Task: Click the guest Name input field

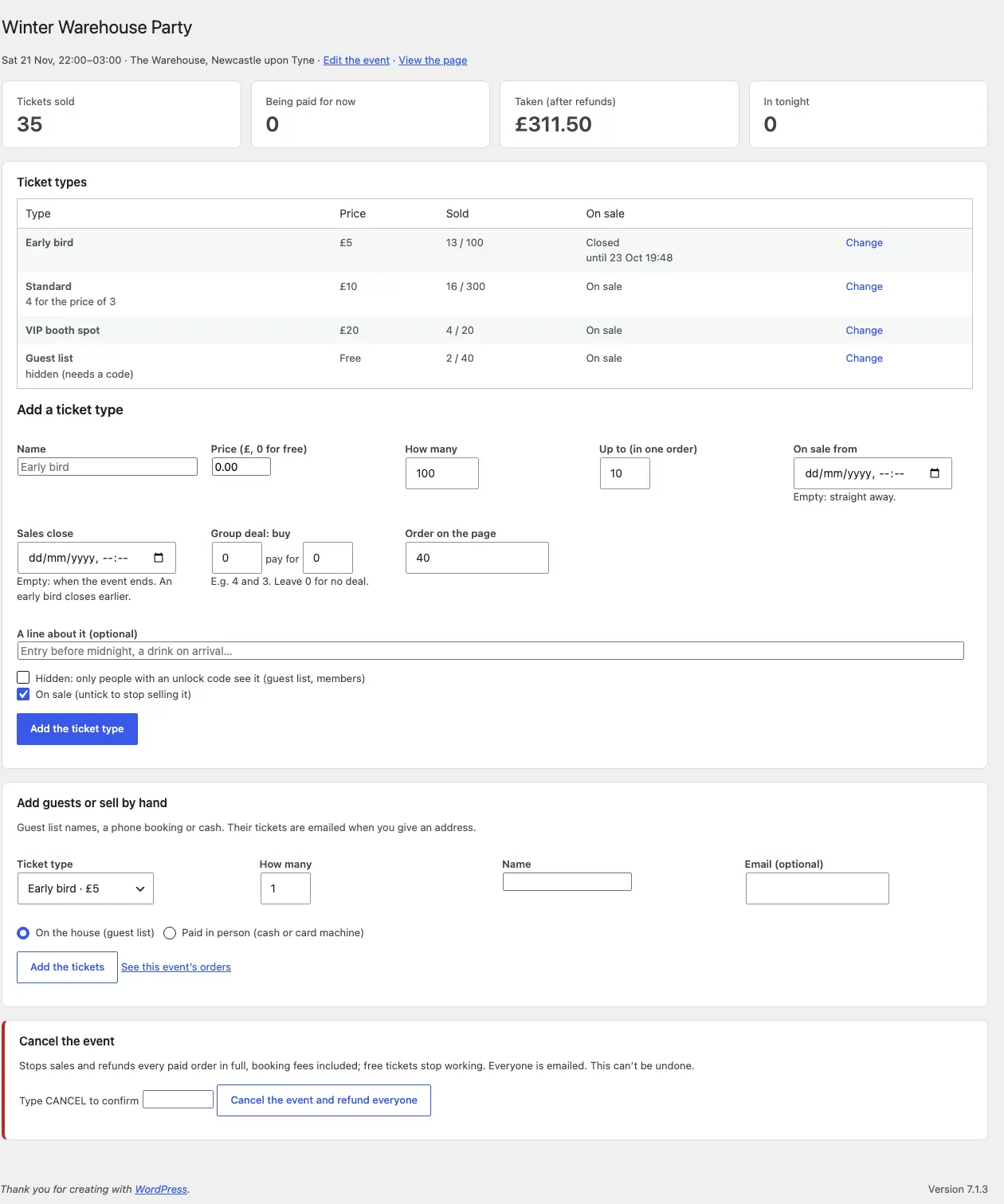Action: point(567,881)
